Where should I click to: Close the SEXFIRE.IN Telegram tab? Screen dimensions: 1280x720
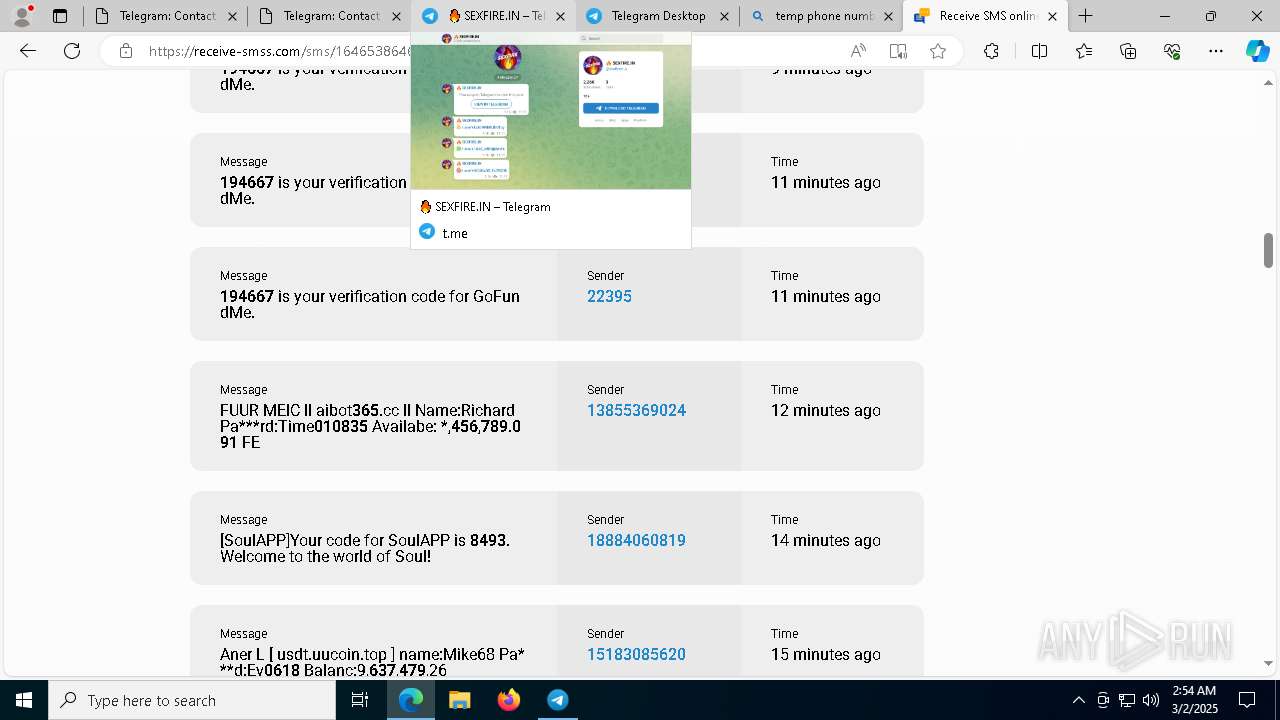pyautogui.click(x=560, y=16)
